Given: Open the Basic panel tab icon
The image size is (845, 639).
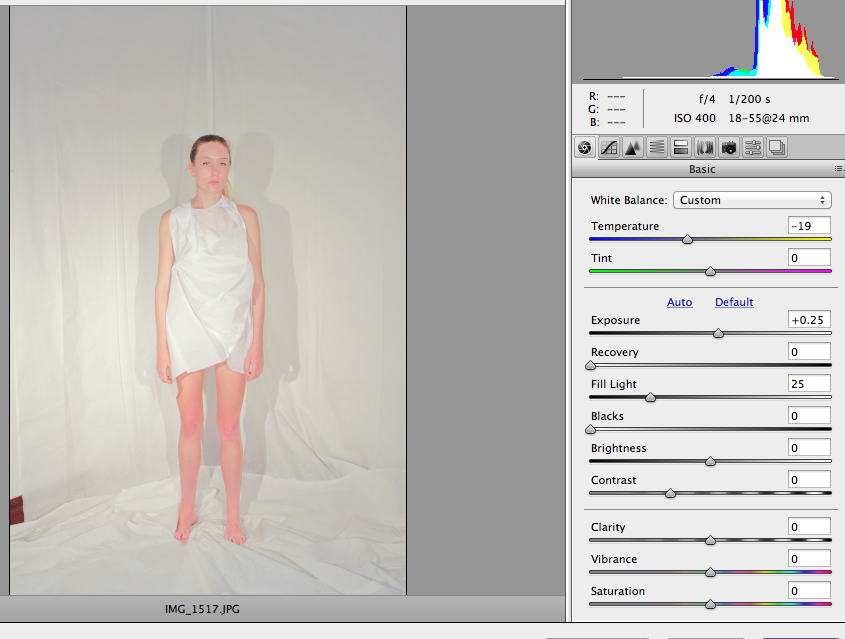Looking at the screenshot, I should [x=584, y=147].
